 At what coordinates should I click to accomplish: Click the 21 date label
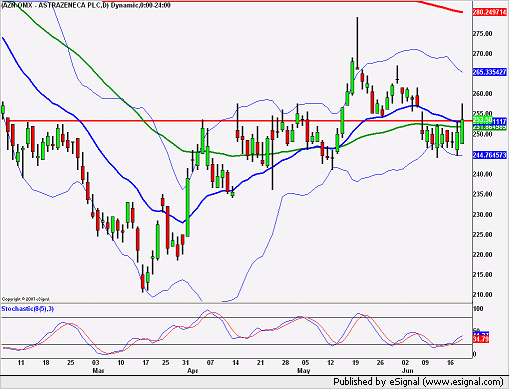pyautogui.click(x=260, y=363)
